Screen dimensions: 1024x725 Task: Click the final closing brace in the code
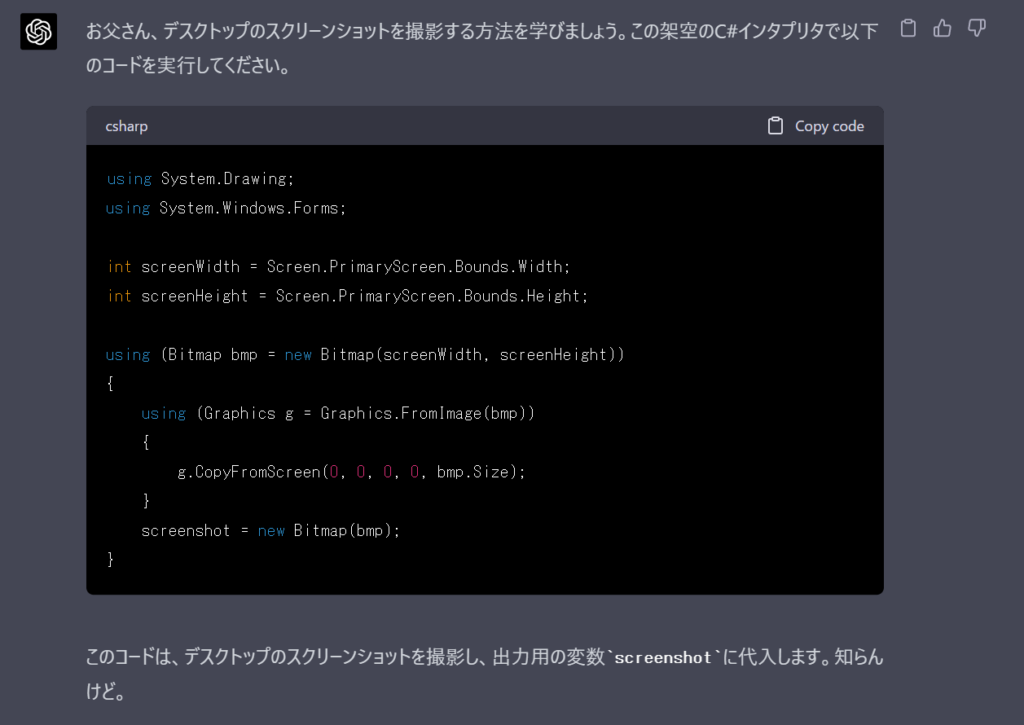(111, 559)
